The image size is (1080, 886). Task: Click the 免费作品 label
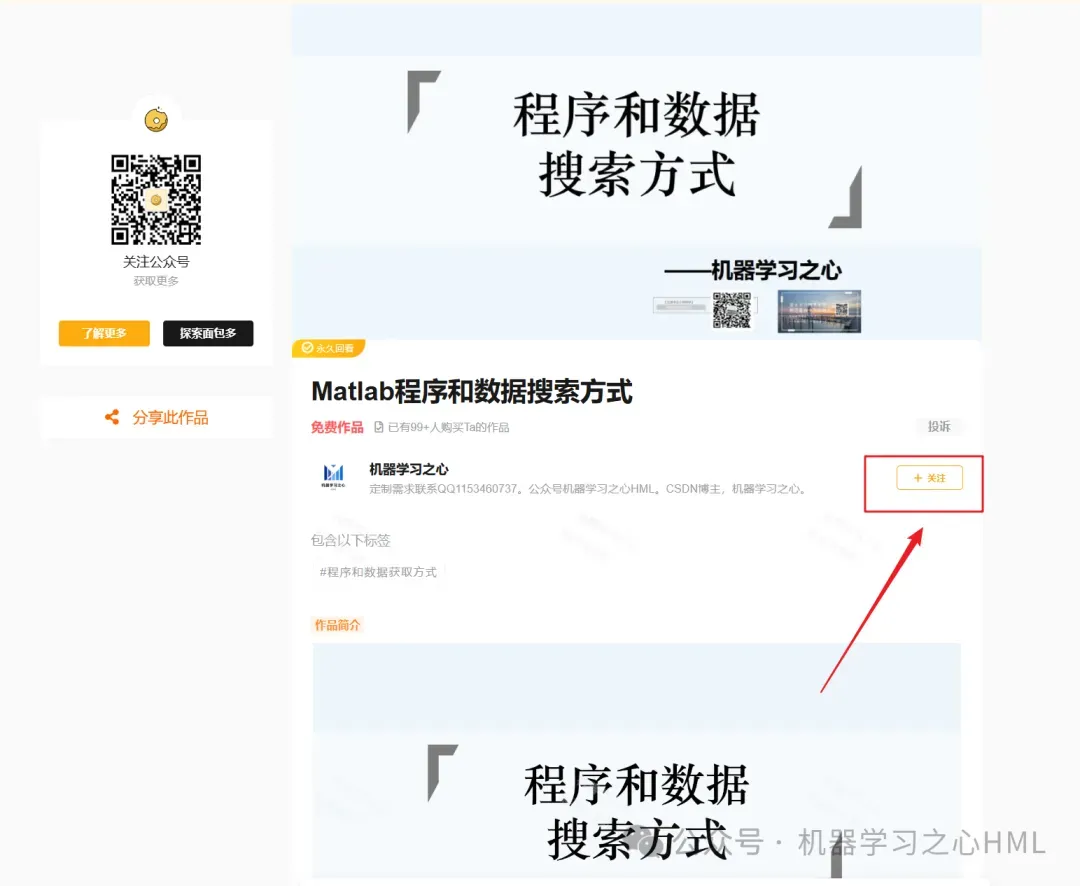337,427
